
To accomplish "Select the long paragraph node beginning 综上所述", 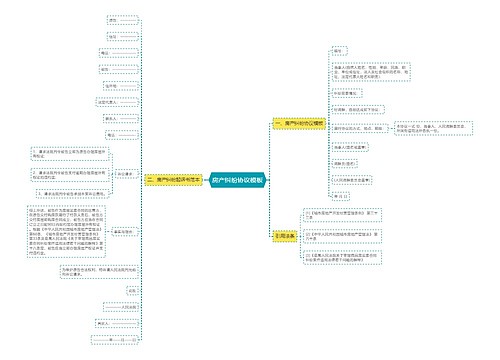I will click(66, 231).
